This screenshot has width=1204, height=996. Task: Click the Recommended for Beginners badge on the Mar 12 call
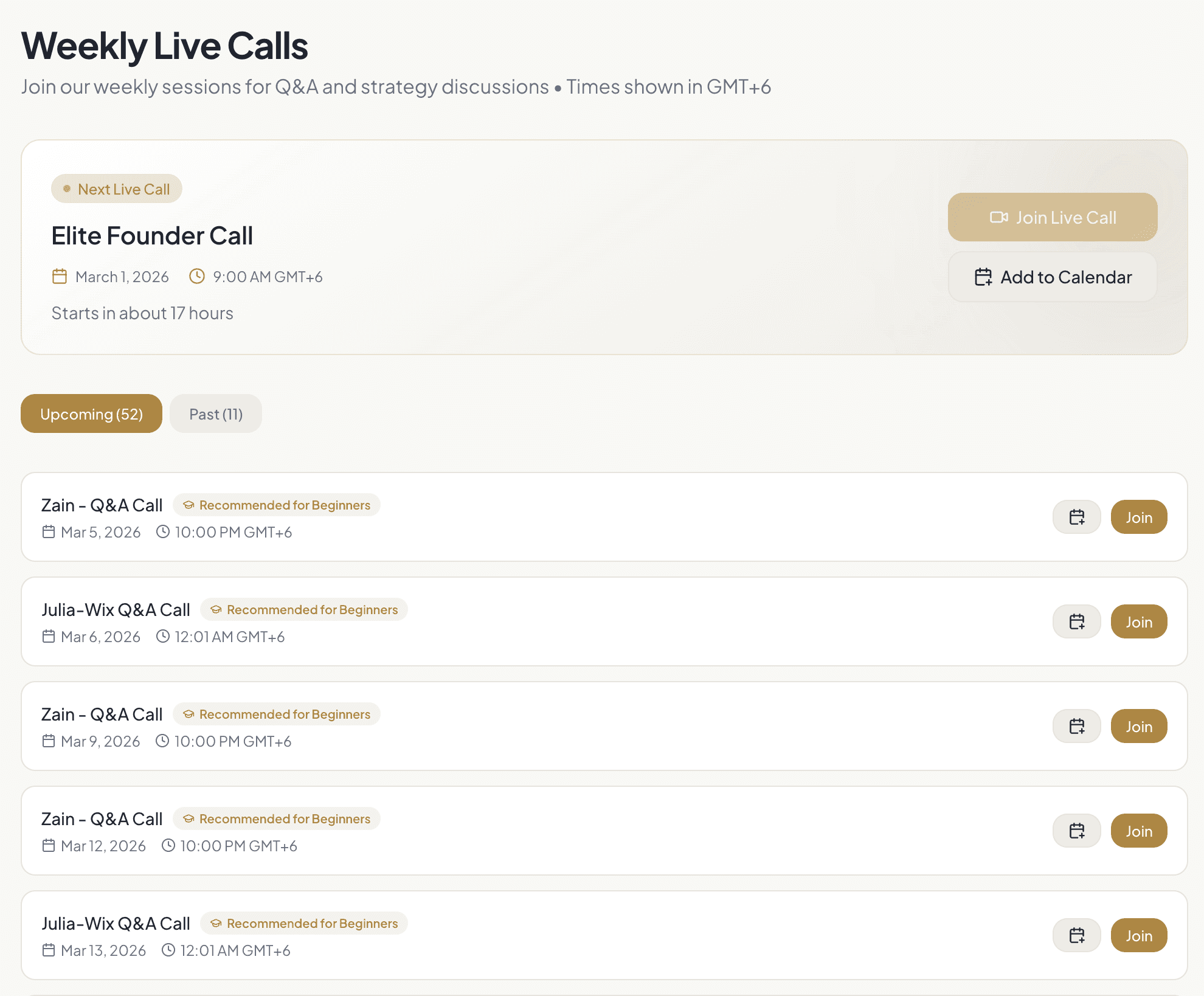(277, 819)
